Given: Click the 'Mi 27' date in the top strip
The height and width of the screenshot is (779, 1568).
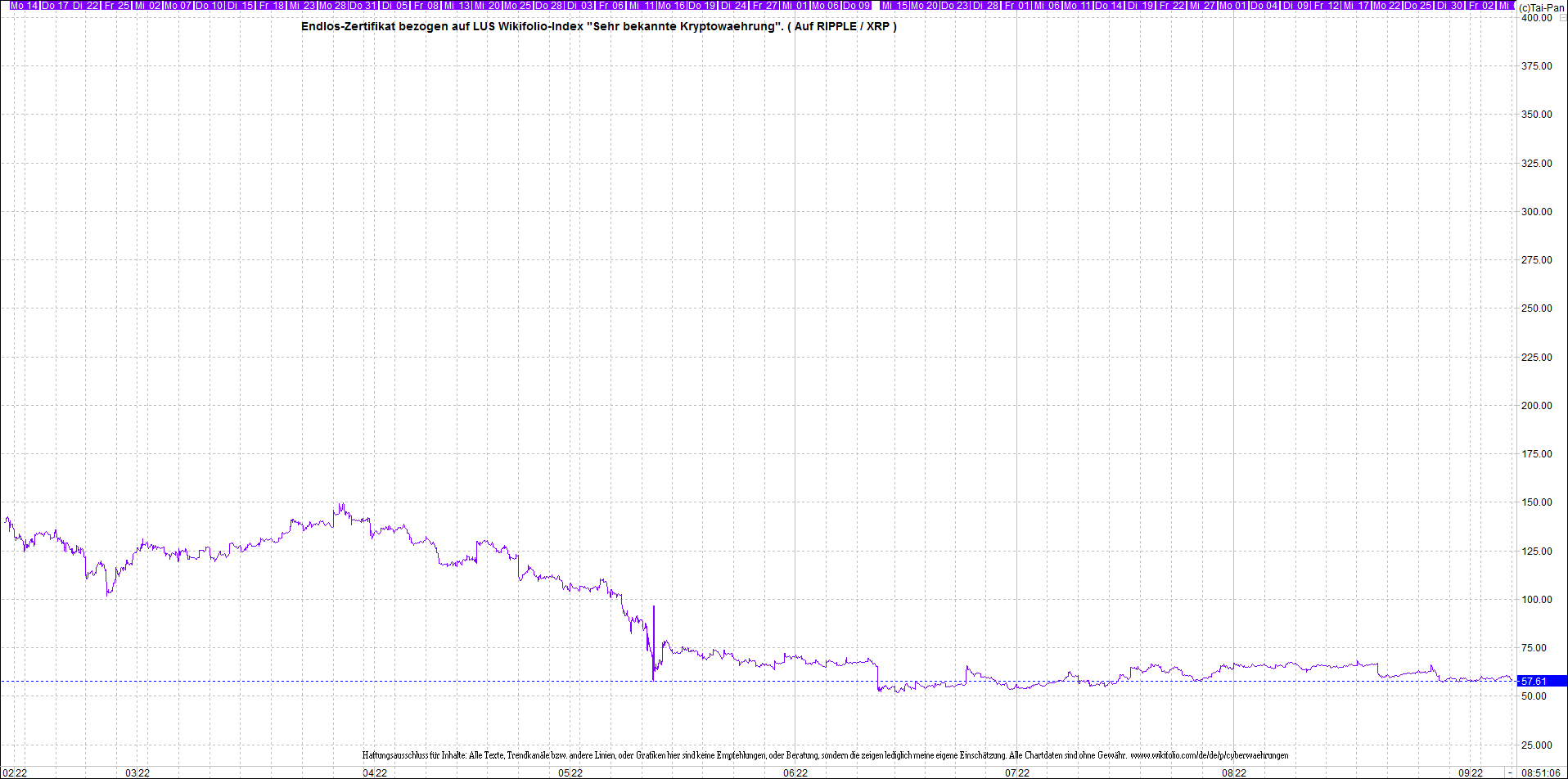Looking at the screenshot, I should [1203, 6].
